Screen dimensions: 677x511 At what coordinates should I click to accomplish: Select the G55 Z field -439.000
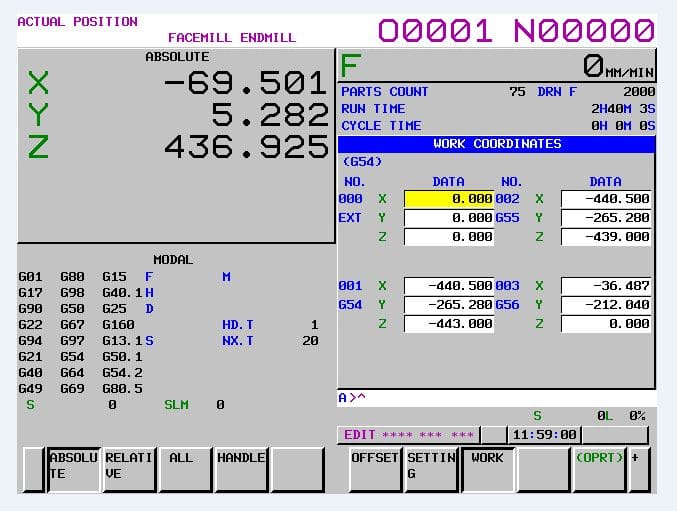point(606,237)
